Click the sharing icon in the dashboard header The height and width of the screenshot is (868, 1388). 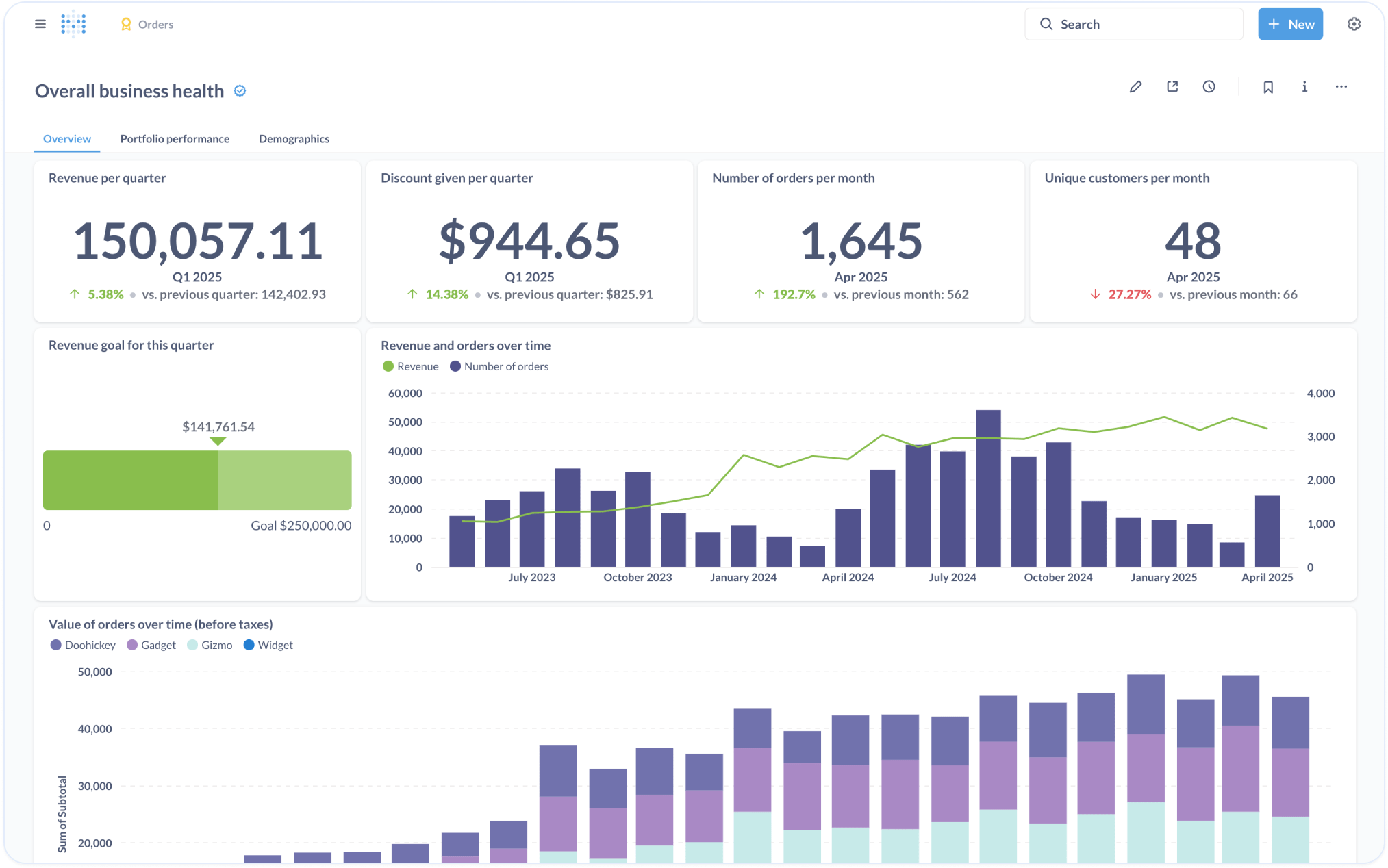click(x=1172, y=87)
